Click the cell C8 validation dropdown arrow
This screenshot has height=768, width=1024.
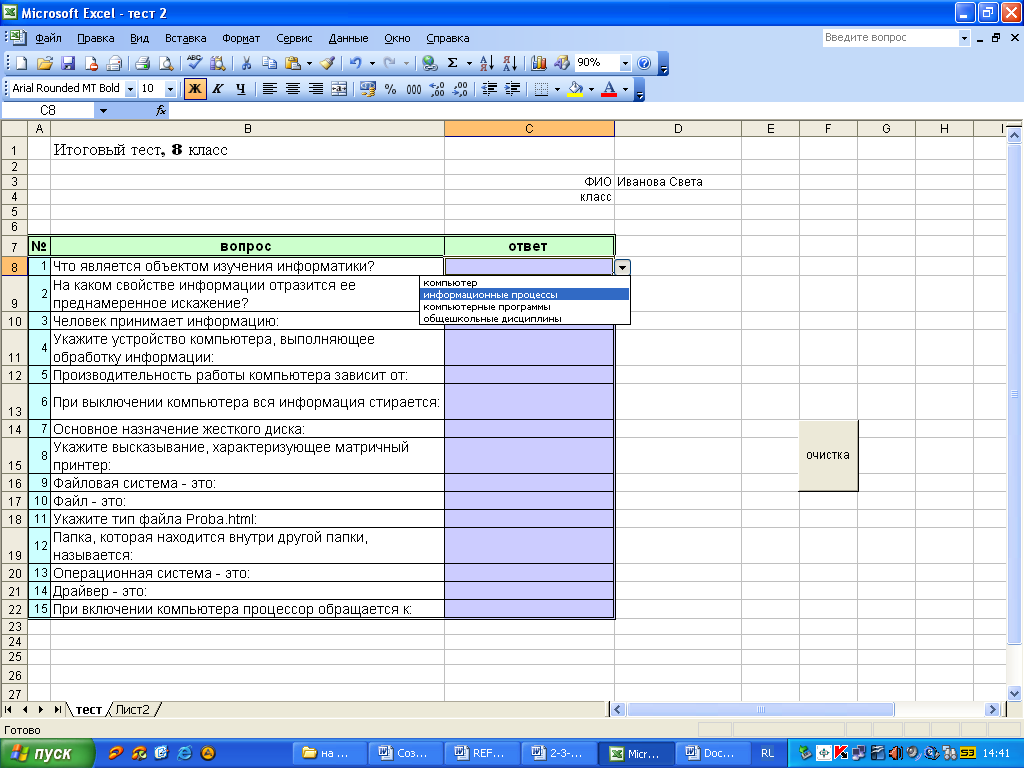(x=622, y=267)
